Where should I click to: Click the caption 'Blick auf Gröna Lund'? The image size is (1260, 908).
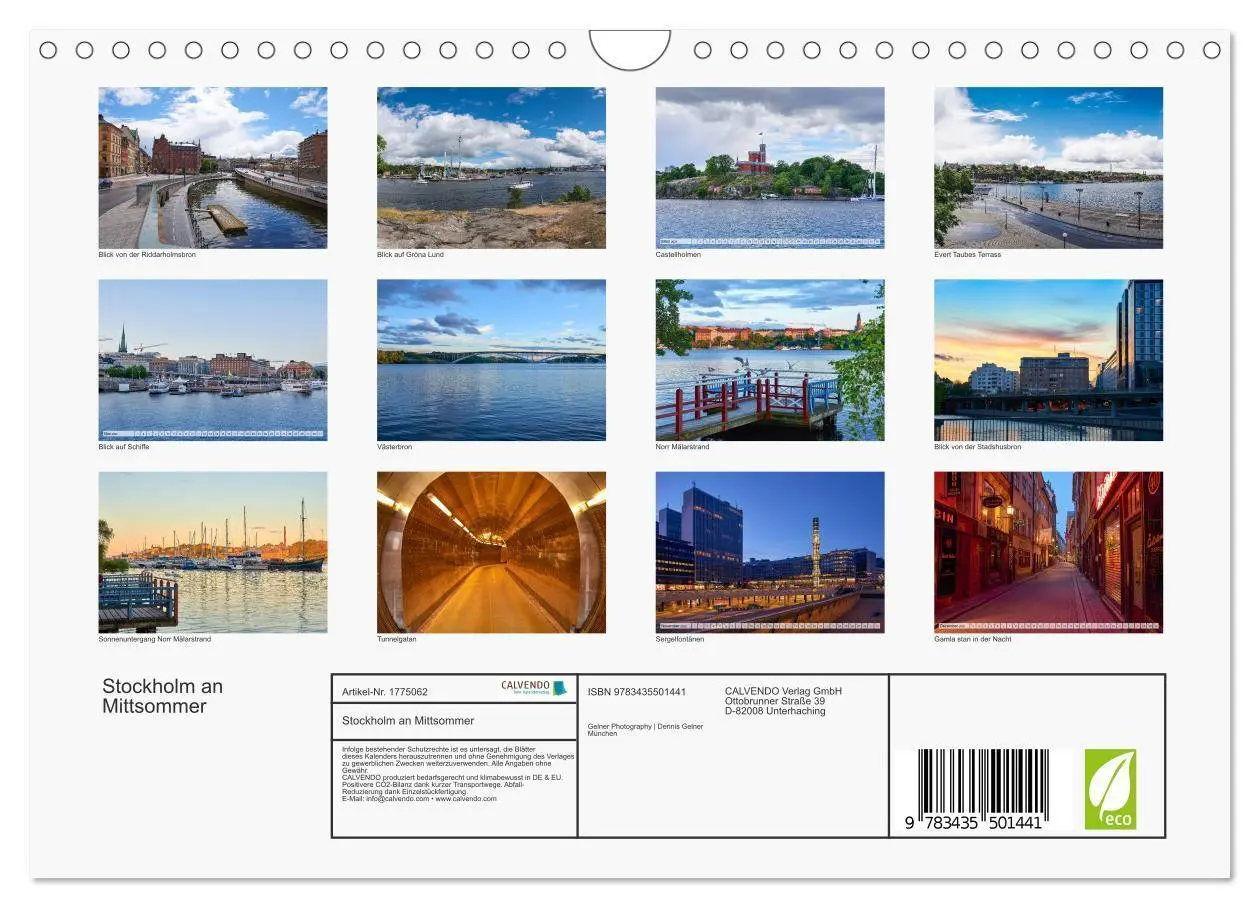(x=410, y=255)
